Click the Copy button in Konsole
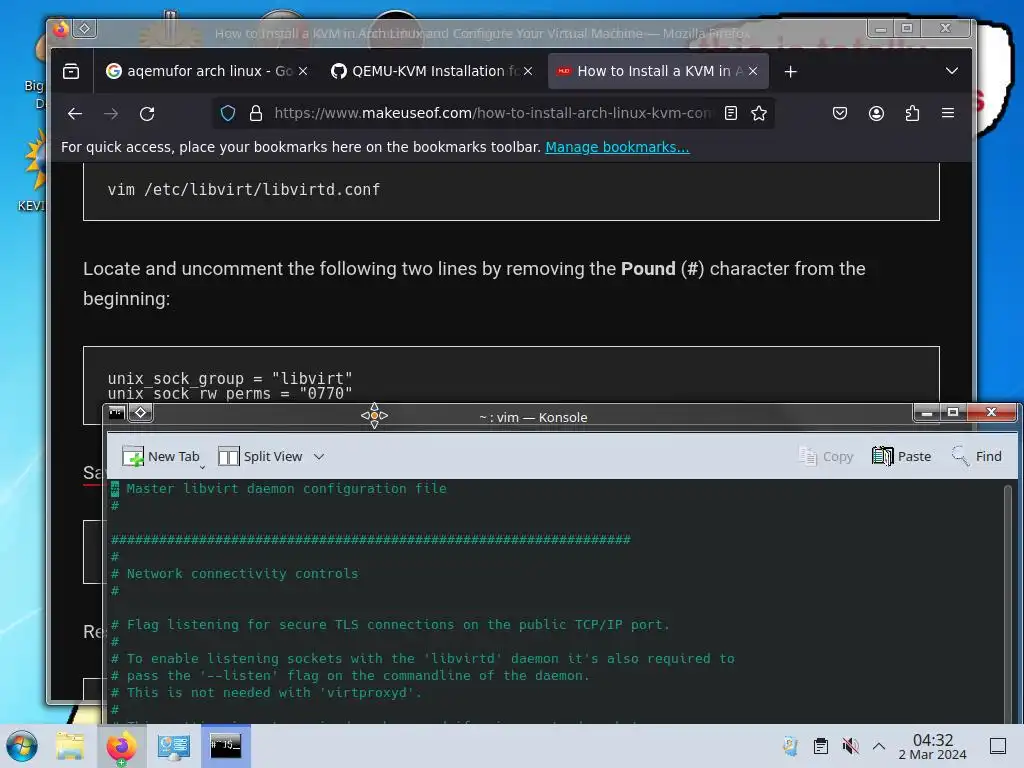Image resolution: width=1024 pixels, height=768 pixels. point(826,456)
